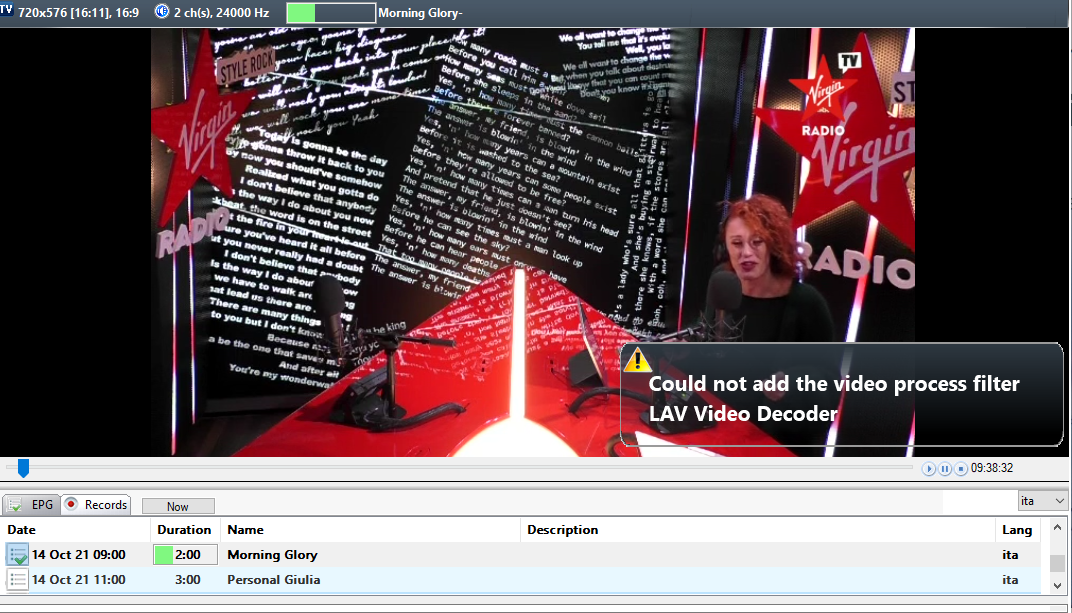
Task: Click the Lang column header
Action: (1017, 530)
